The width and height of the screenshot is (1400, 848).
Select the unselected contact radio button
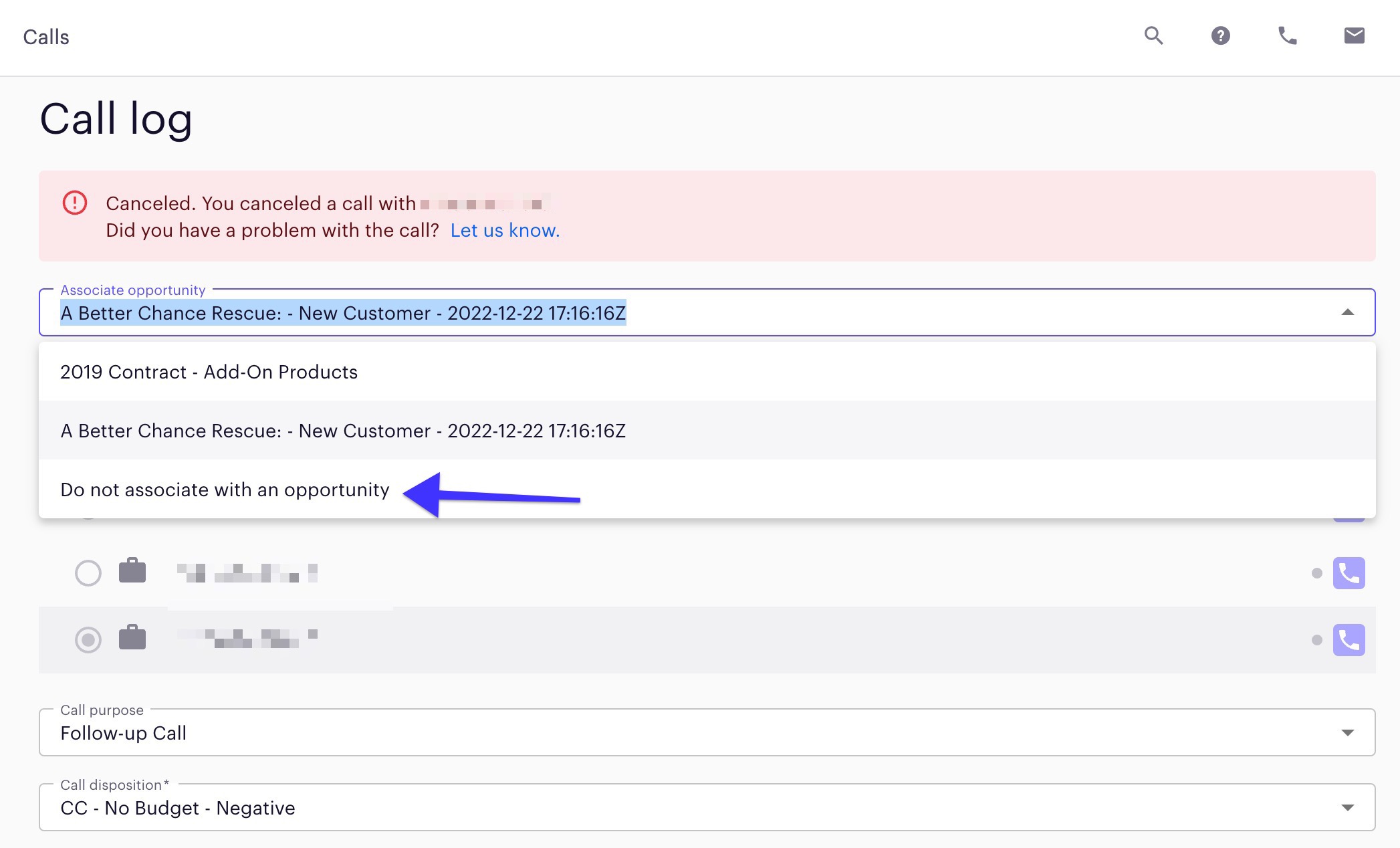pyautogui.click(x=88, y=573)
